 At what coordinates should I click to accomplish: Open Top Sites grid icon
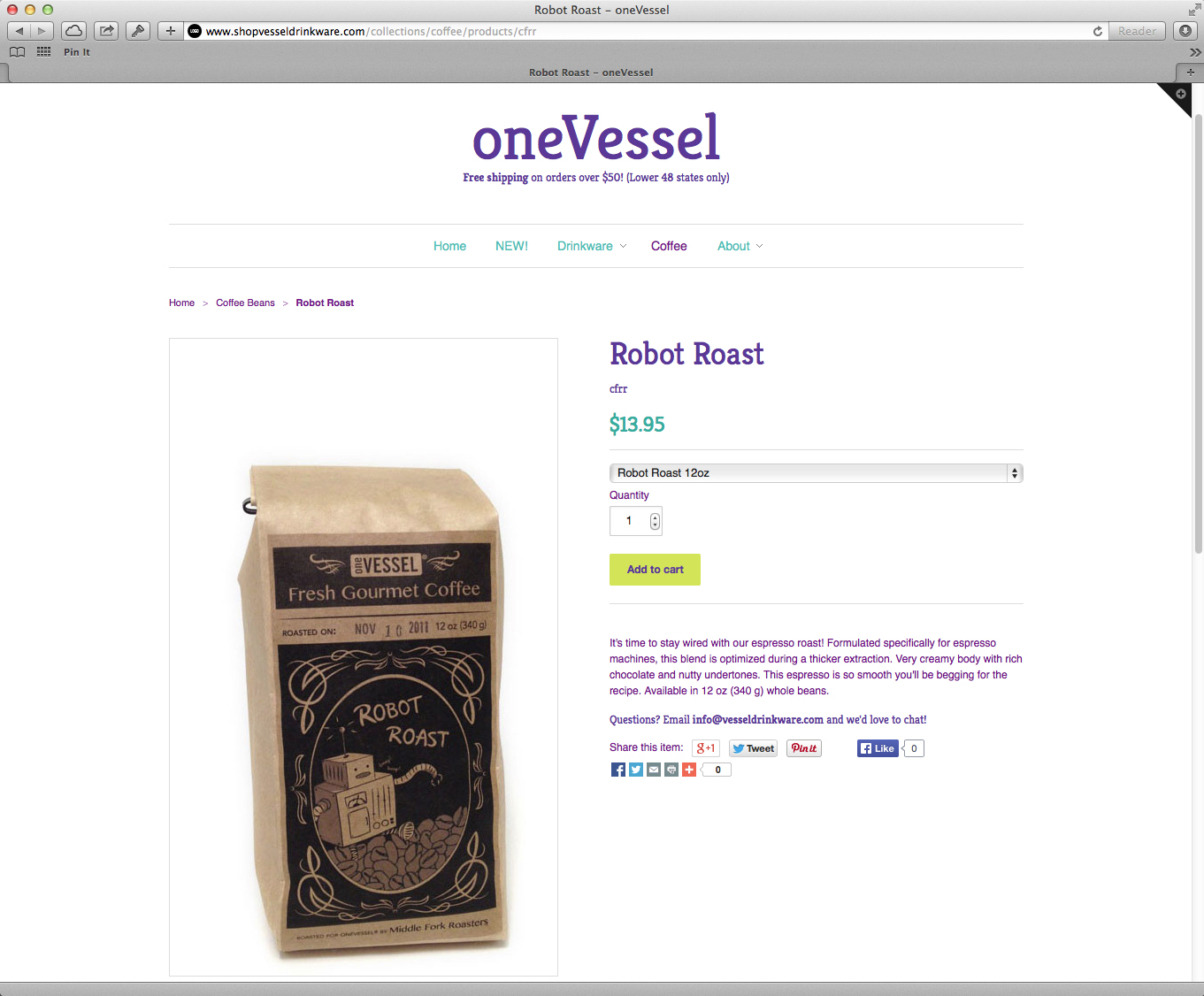point(43,52)
